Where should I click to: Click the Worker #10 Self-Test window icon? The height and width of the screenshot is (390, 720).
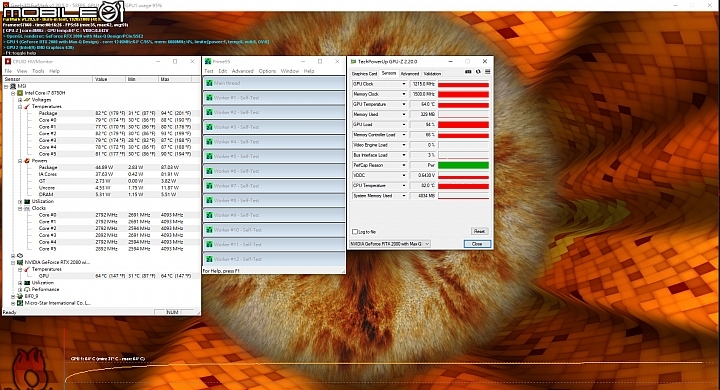pos(209,230)
